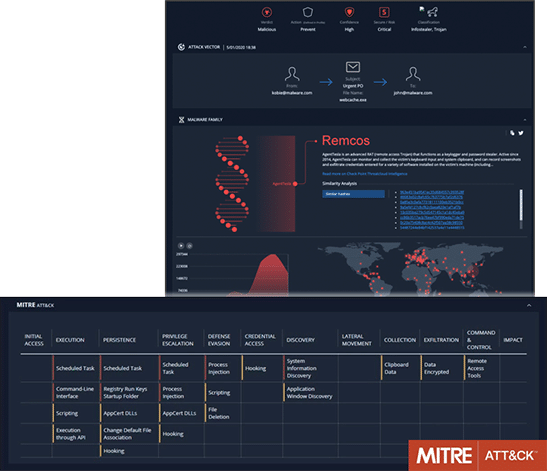Viewport: 547px width, 471px height.
Task: Click the Malicious verdict icon
Action: (267, 12)
